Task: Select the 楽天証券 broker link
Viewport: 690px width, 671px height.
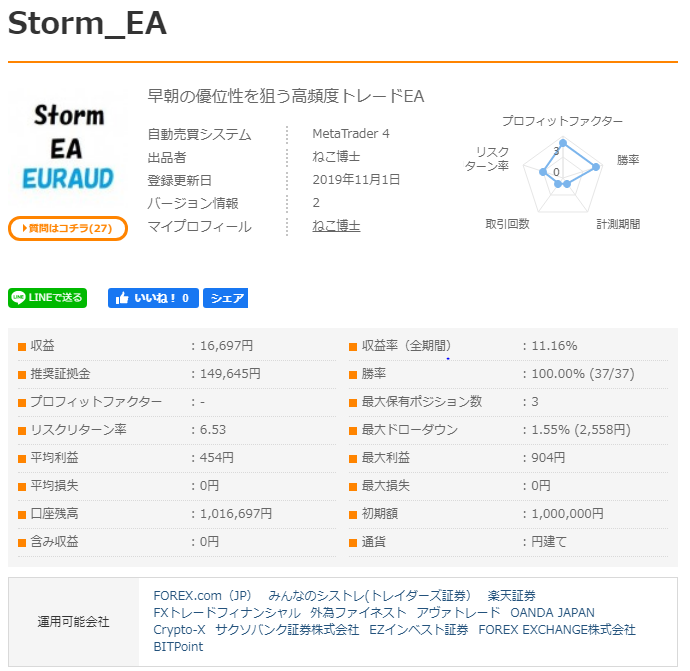Action: click(511, 596)
